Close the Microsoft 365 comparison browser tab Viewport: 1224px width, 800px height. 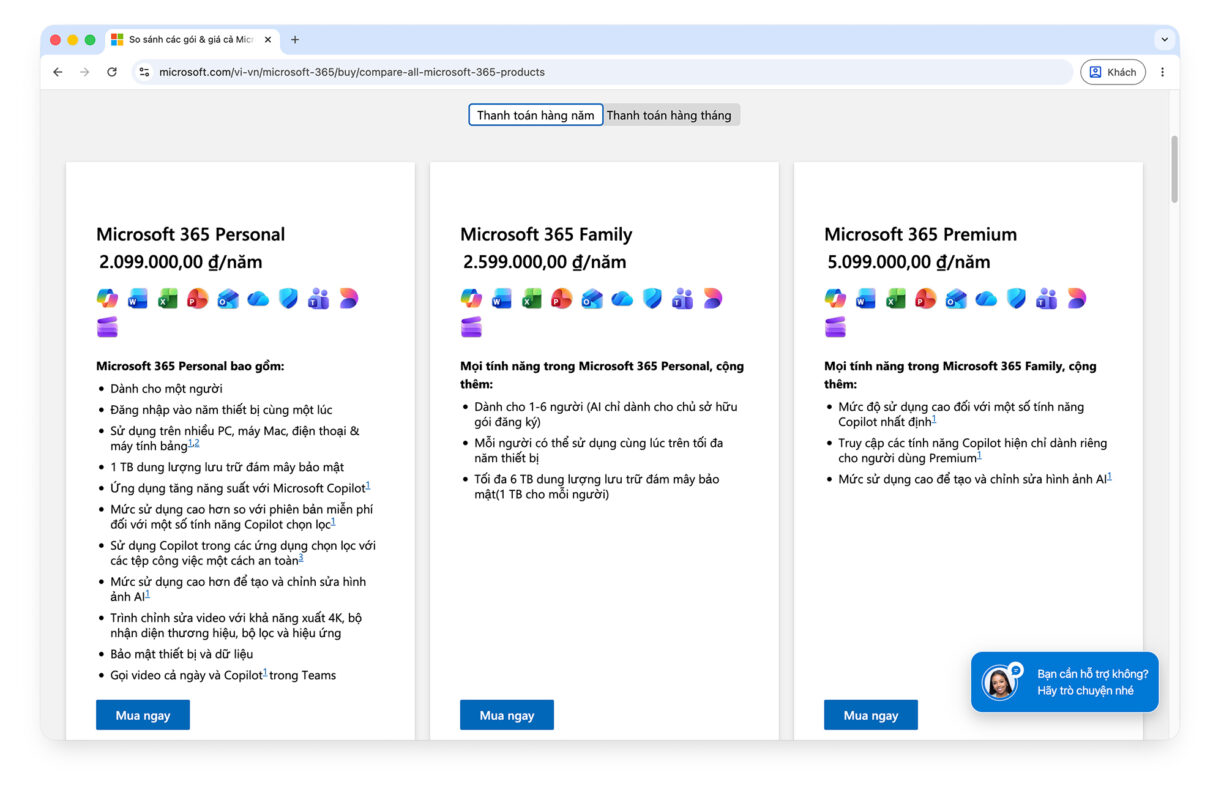pos(268,40)
